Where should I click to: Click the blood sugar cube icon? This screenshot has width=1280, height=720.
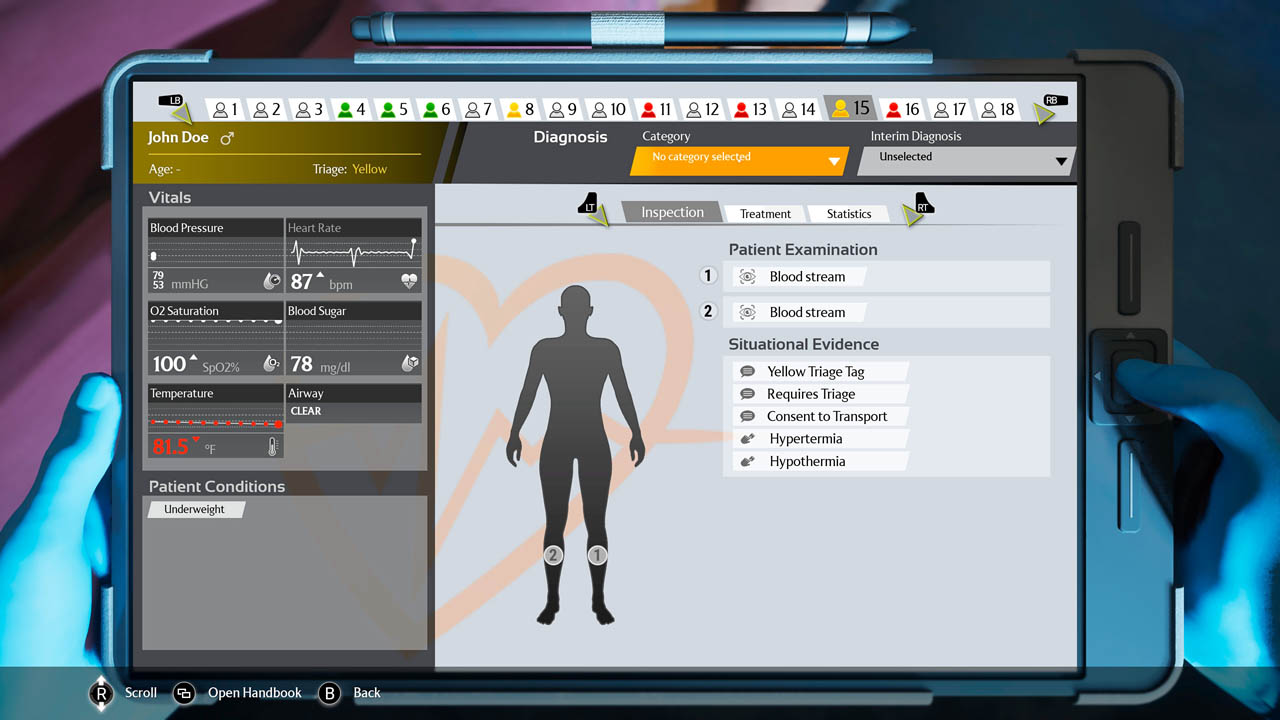point(410,364)
